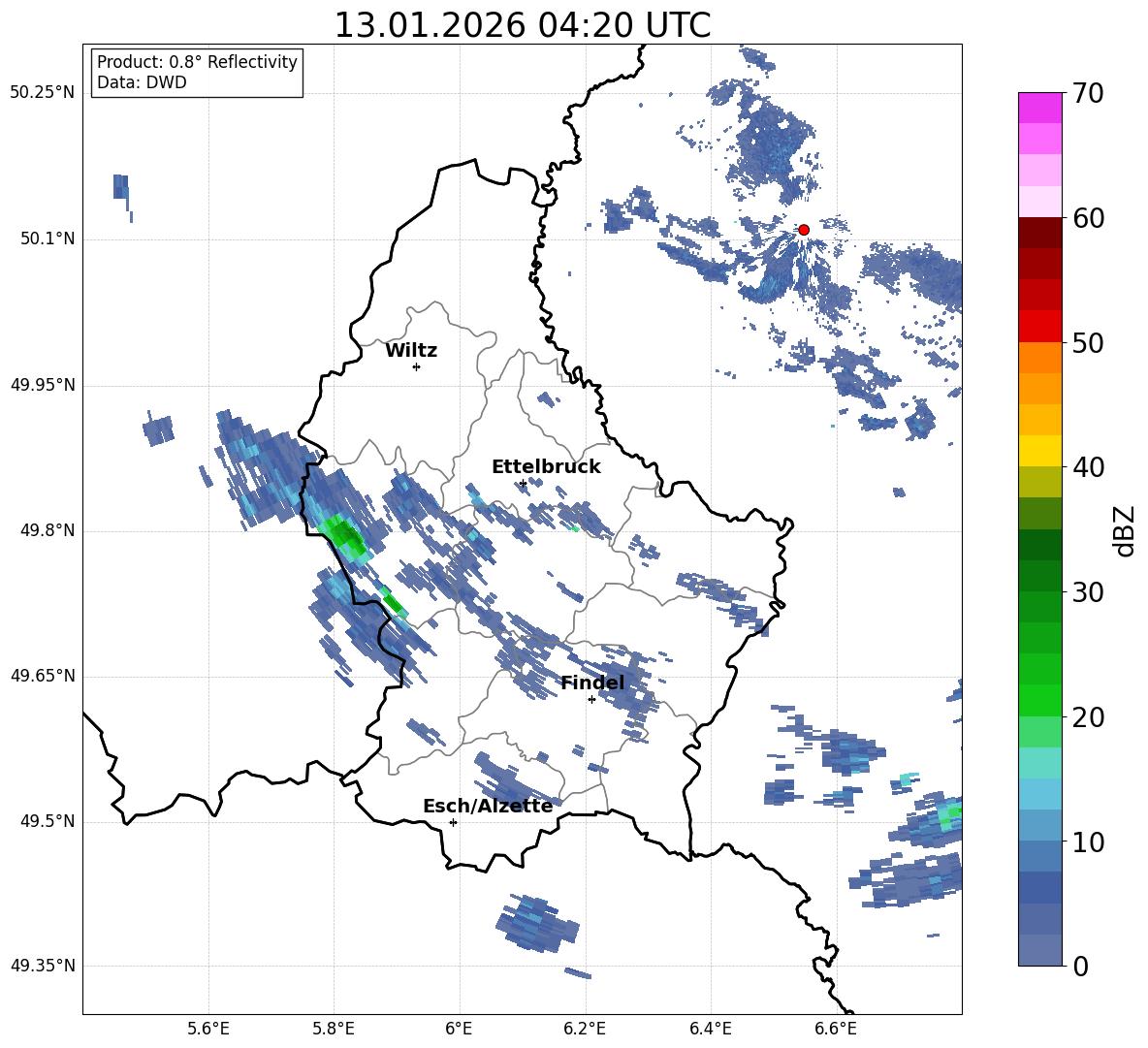Click the 60 tick on colorbar
The height and width of the screenshot is (1048, 1148).
[x=1088, y=218]
